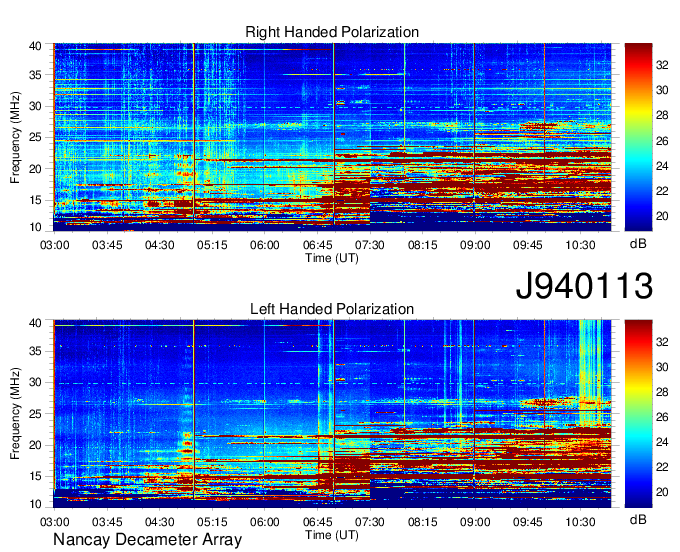The image size is (680, 552).
Task: Click the dB unit label beside Right Handed colour bar
Action: 638,244
